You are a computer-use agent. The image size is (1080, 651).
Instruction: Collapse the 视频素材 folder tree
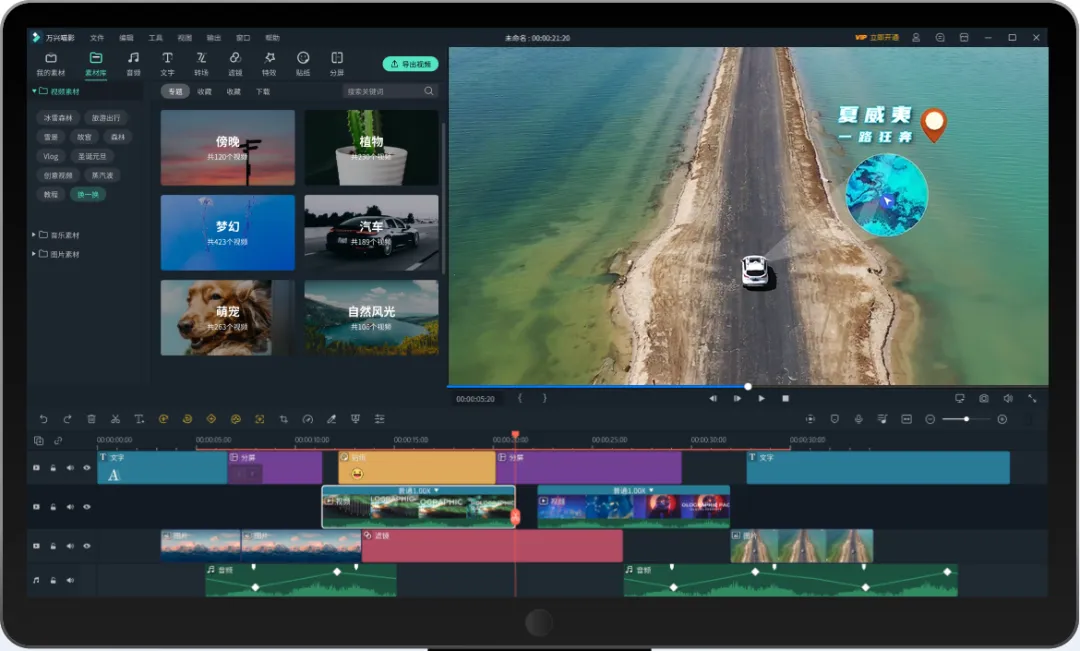tap(34, 91)
